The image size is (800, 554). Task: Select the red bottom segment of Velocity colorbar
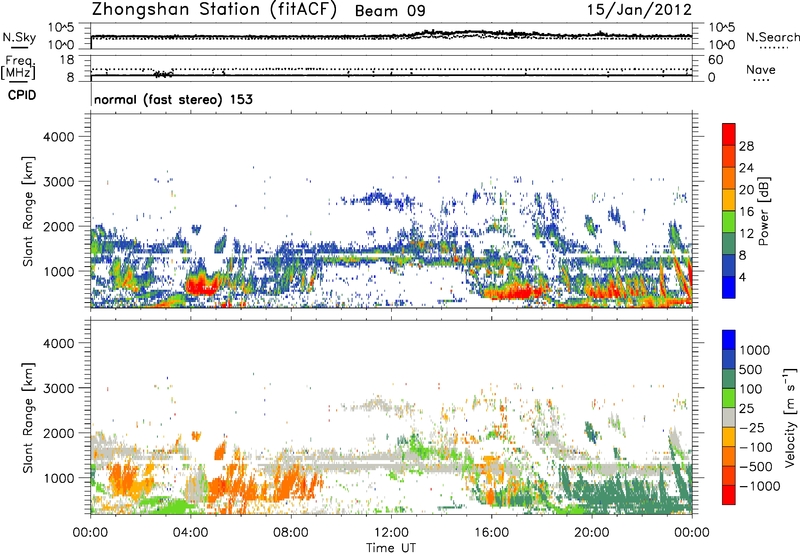[x=729, y=495]
